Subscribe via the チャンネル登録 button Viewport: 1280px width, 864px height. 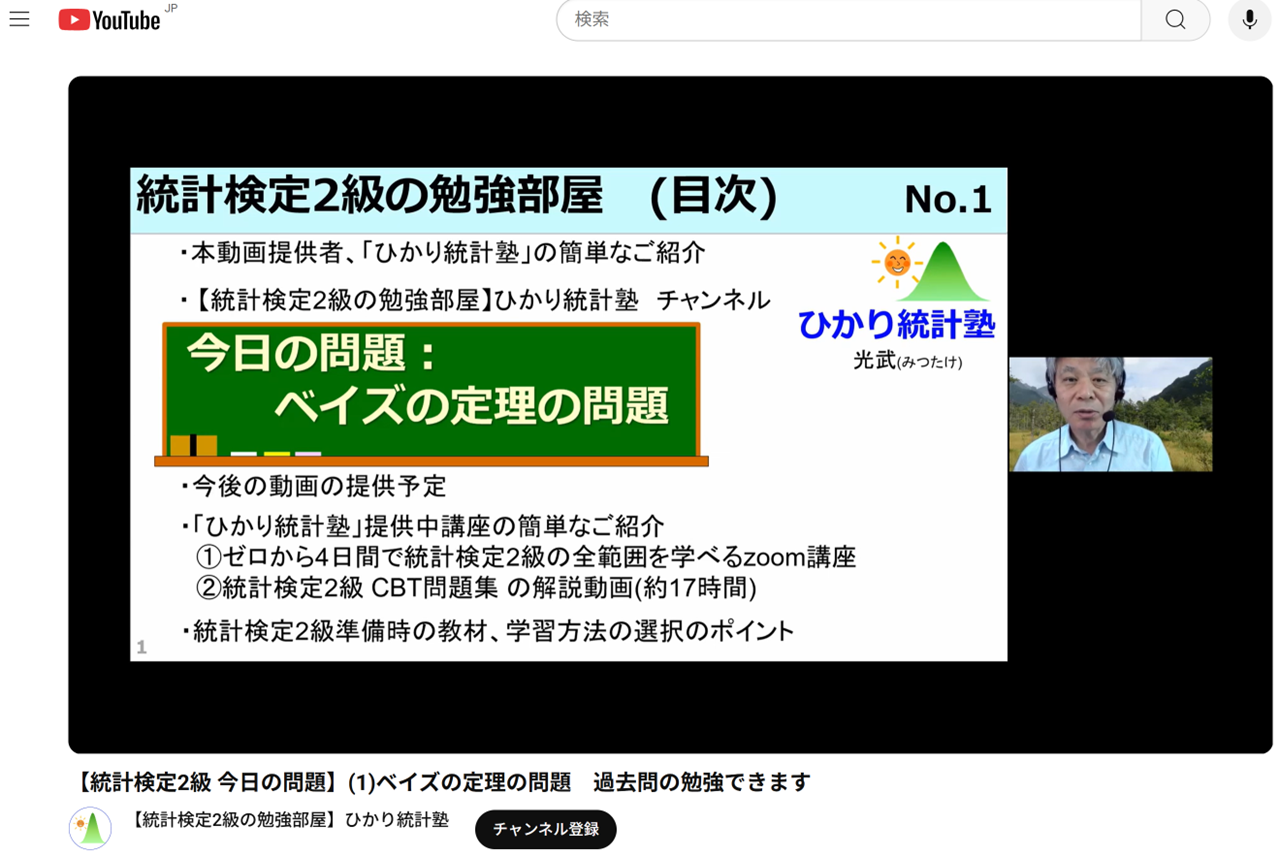545,829
